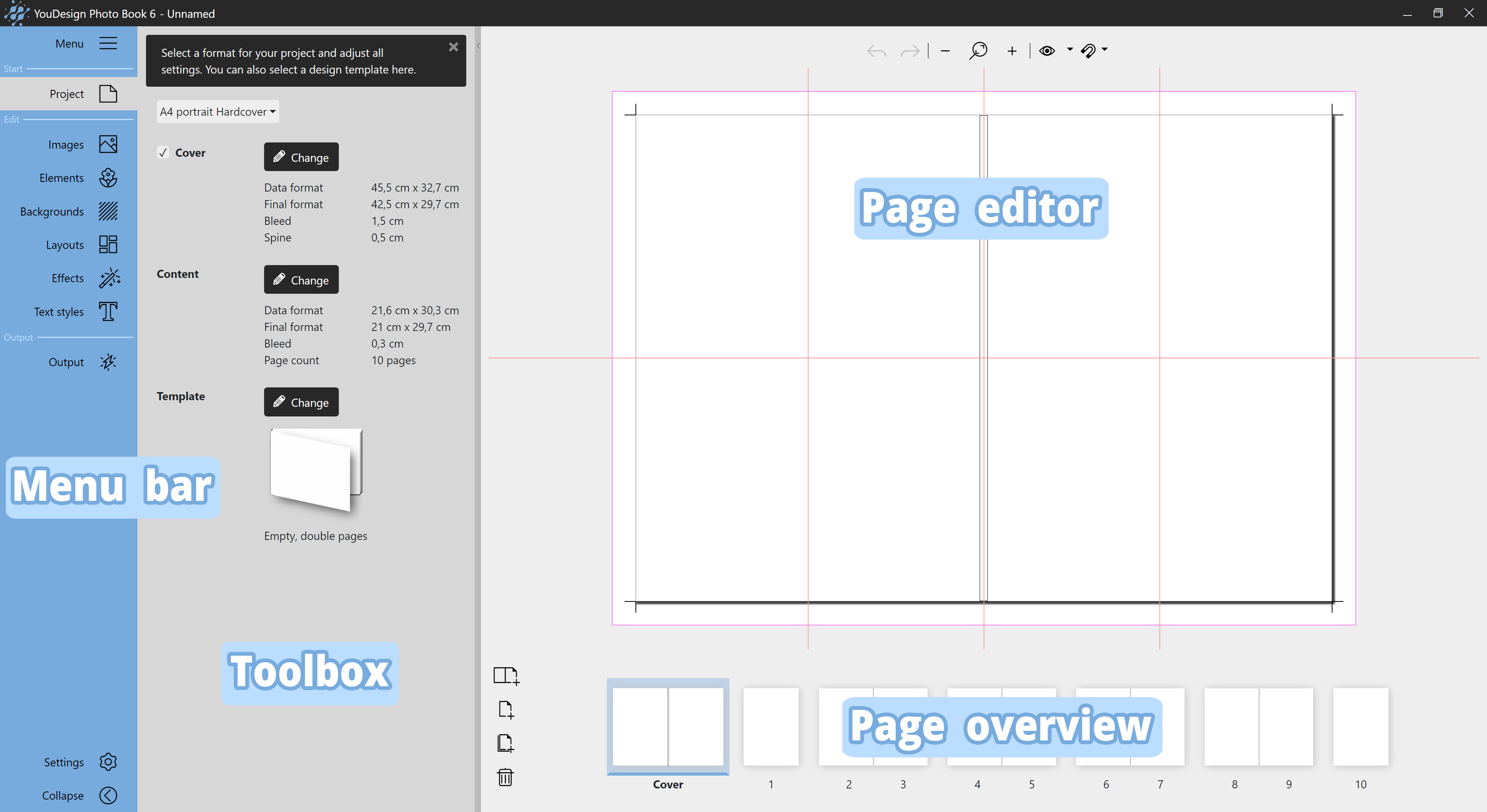Click the magnifier zoom-fit icon
Image resolution: width=1487 pixels, height=812 pixels.
click(x=978, y=51)
